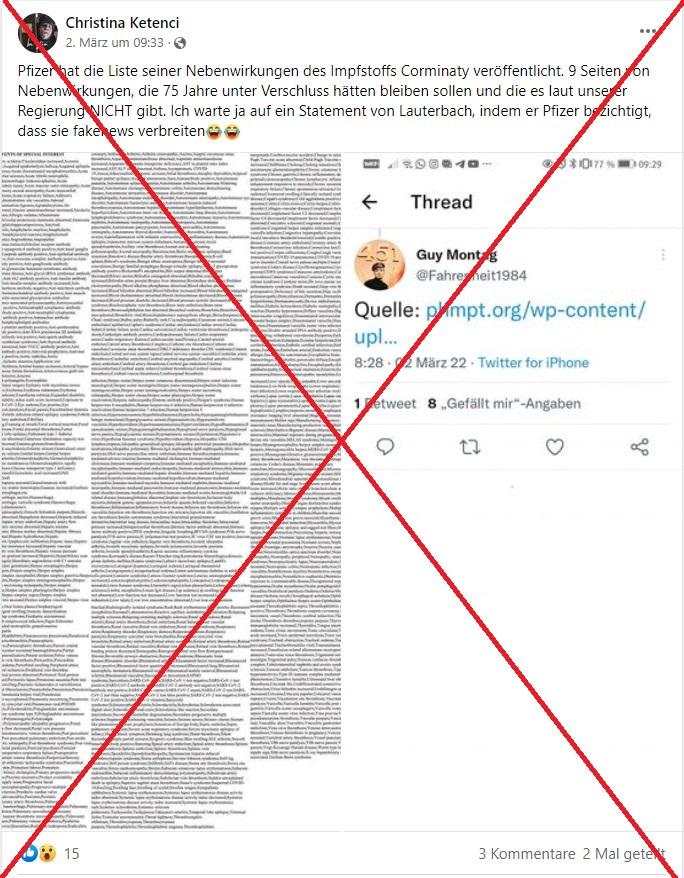
Task: Open Christina Ketenci profile name link
Action: (122, 22)
